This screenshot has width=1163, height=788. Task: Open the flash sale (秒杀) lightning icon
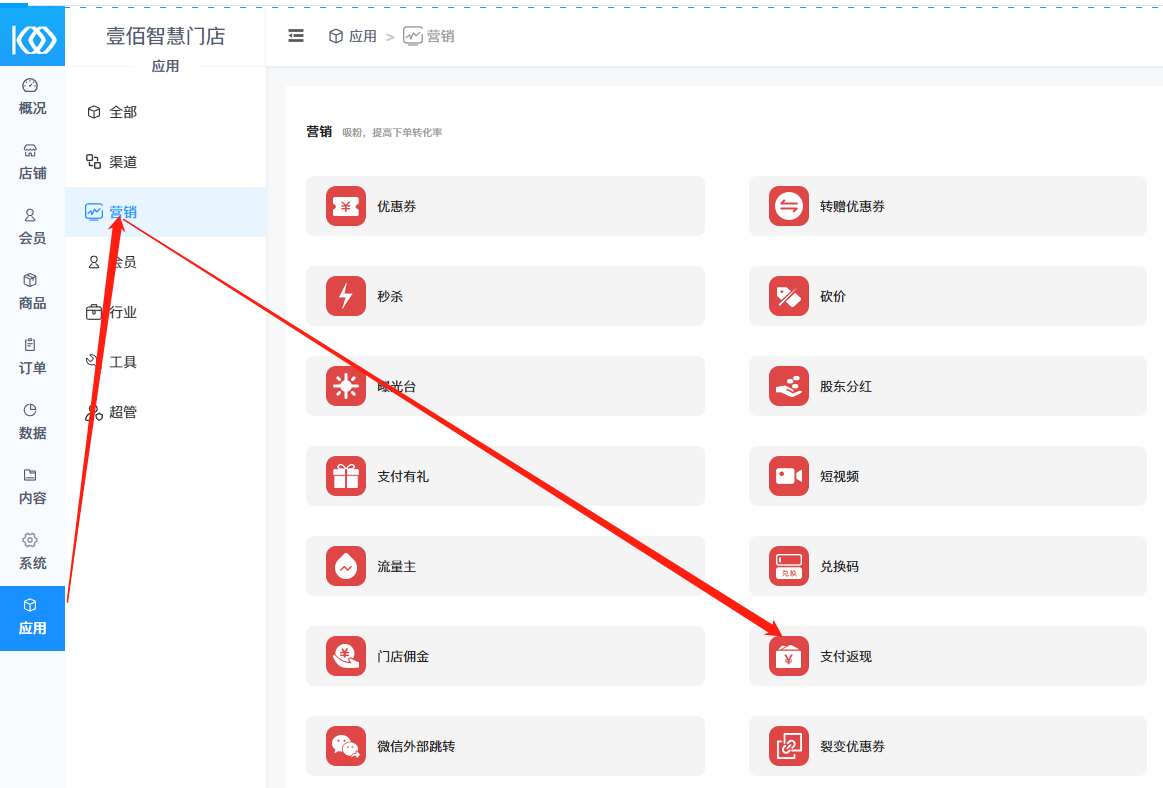click(x=346, y=296)
